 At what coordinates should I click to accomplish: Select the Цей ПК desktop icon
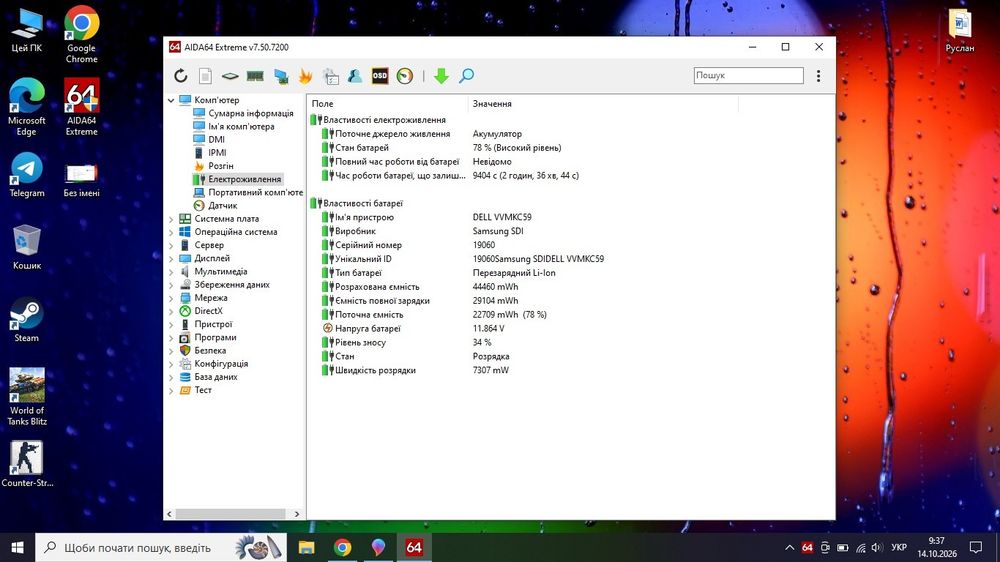pos(27,30)
